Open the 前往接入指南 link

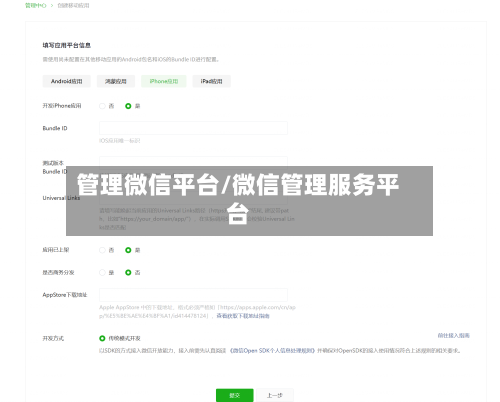(454, 335)
